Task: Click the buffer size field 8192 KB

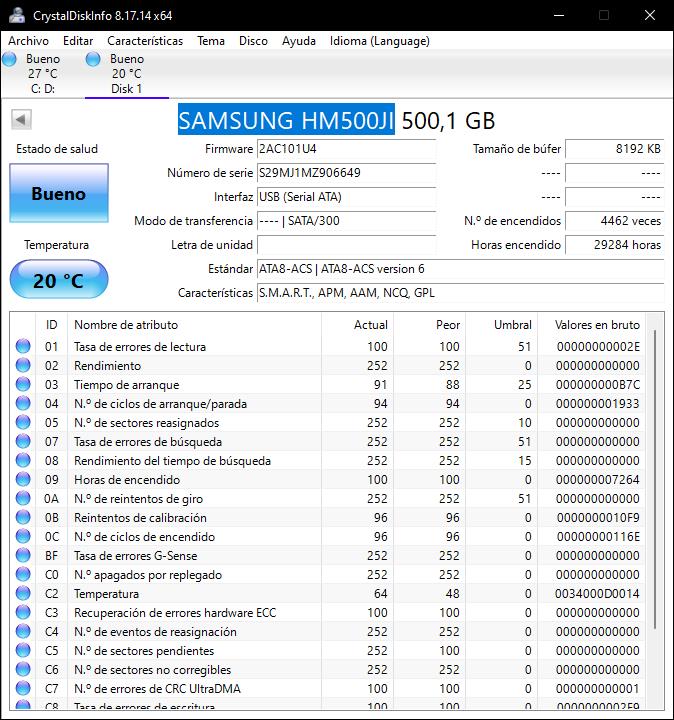Action: 615,149
